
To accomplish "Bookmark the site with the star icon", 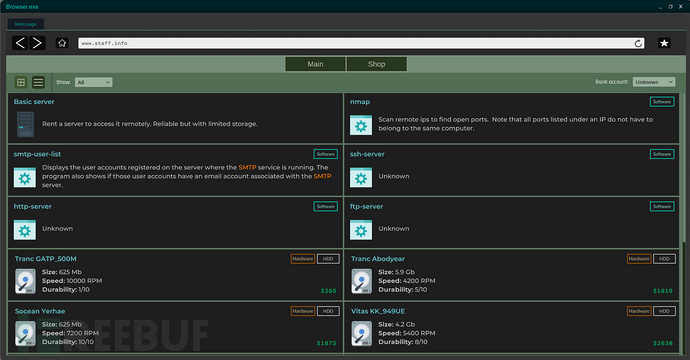I will [x=664, y=43].
